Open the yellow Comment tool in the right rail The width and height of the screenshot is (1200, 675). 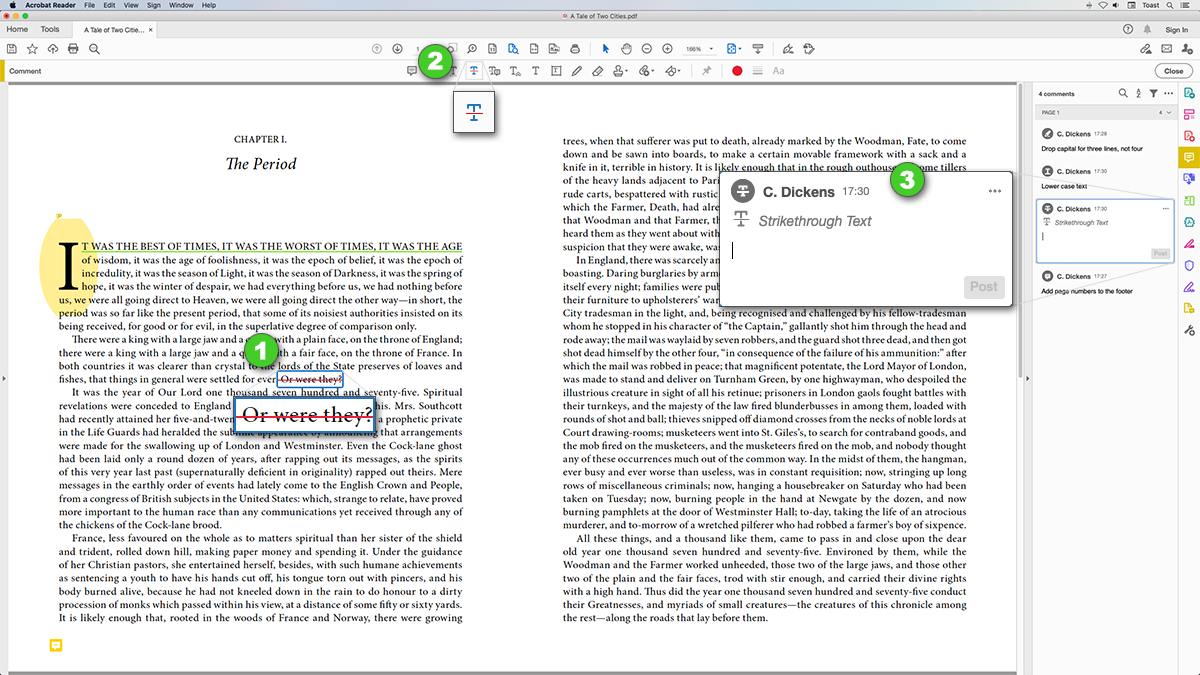pos(1189,157)
